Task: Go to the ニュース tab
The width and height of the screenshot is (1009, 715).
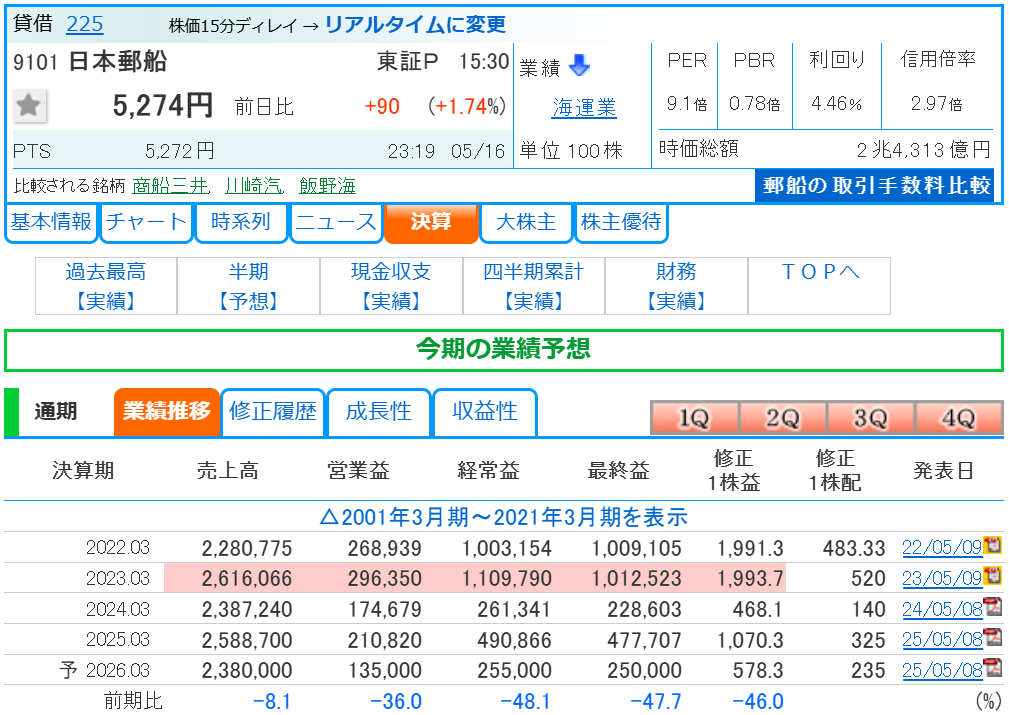Action: click(337, 223)
